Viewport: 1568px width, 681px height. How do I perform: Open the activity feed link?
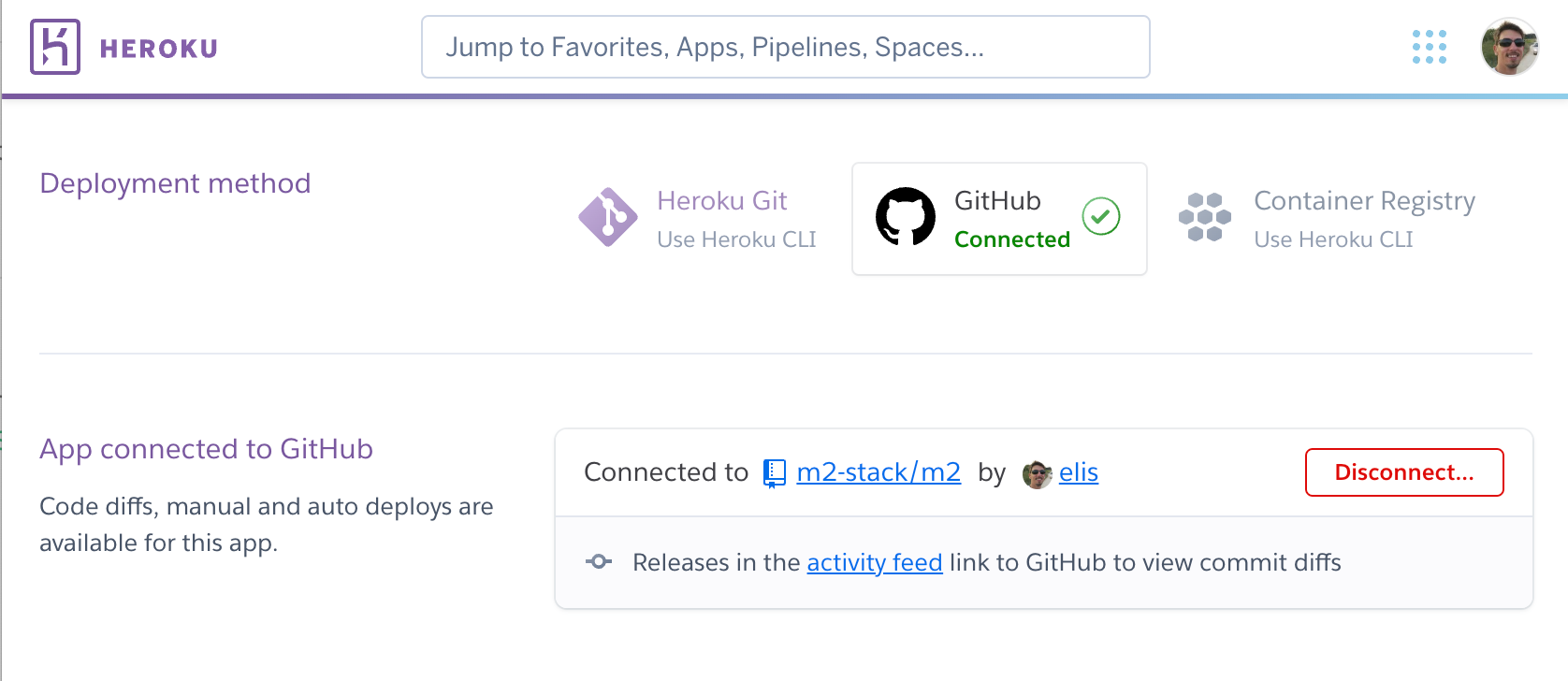[874, 562]
